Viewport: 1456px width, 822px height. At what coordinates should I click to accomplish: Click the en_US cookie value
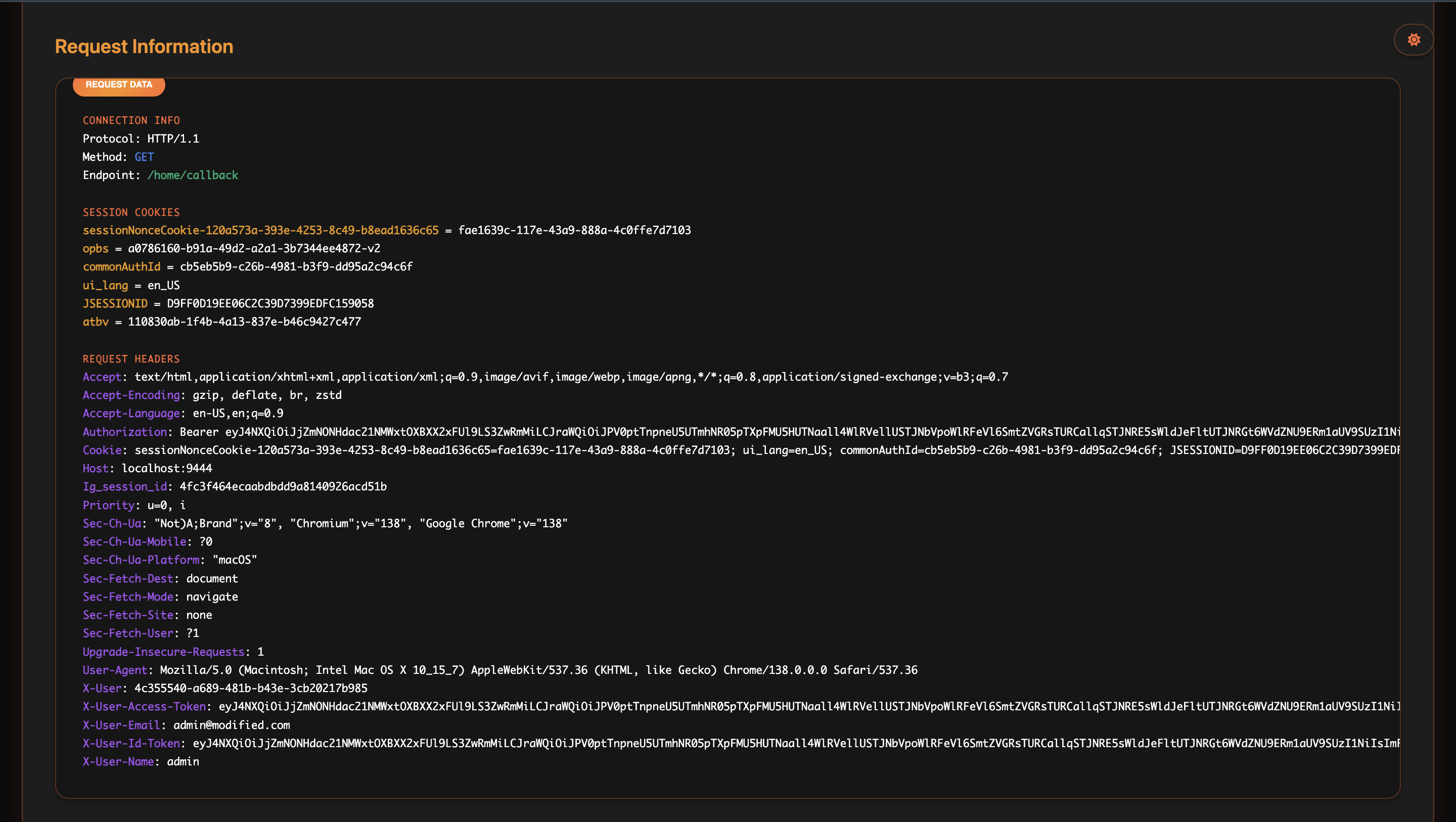click(163, 286)
